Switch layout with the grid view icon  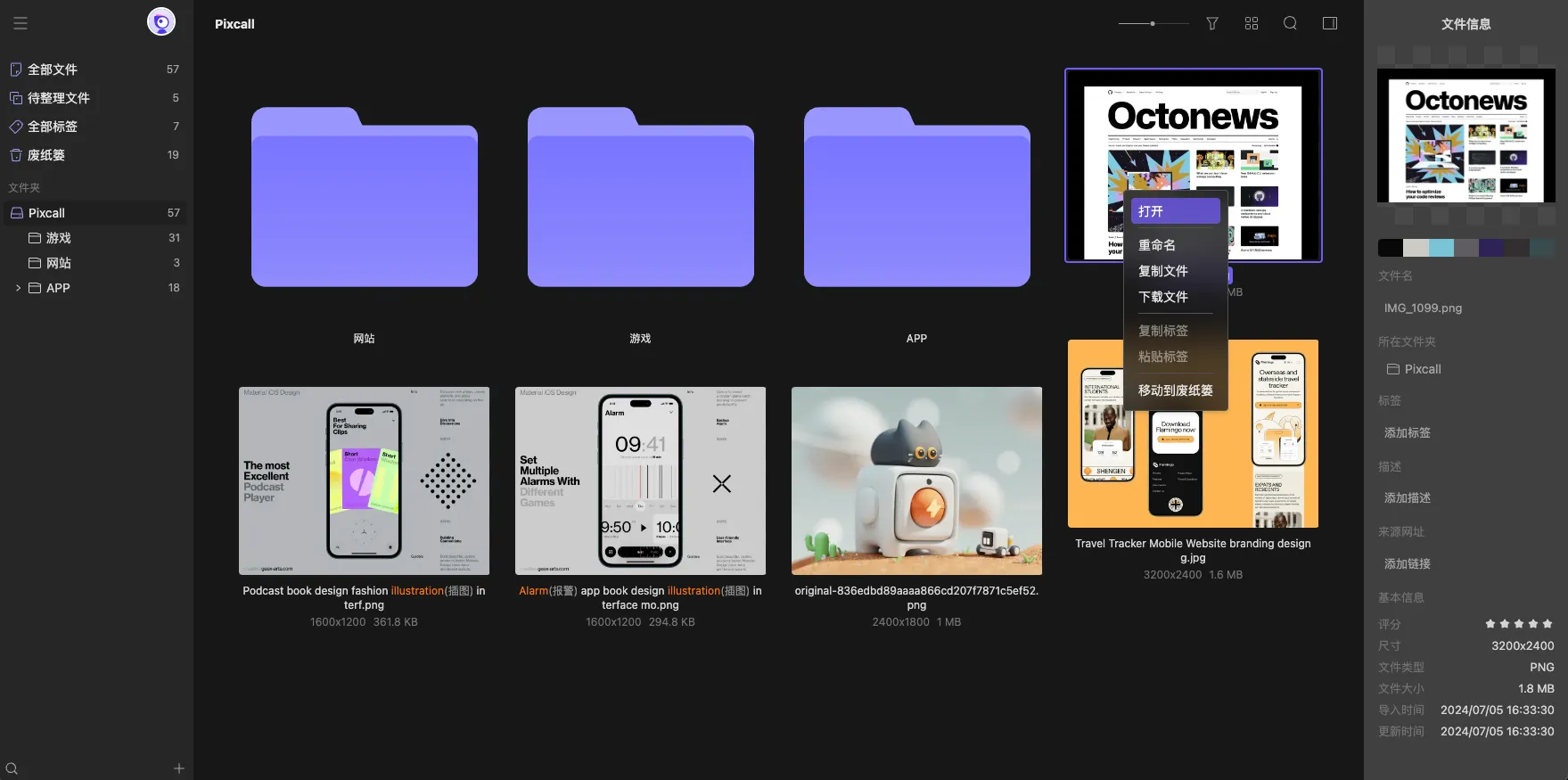[1252, 23]
